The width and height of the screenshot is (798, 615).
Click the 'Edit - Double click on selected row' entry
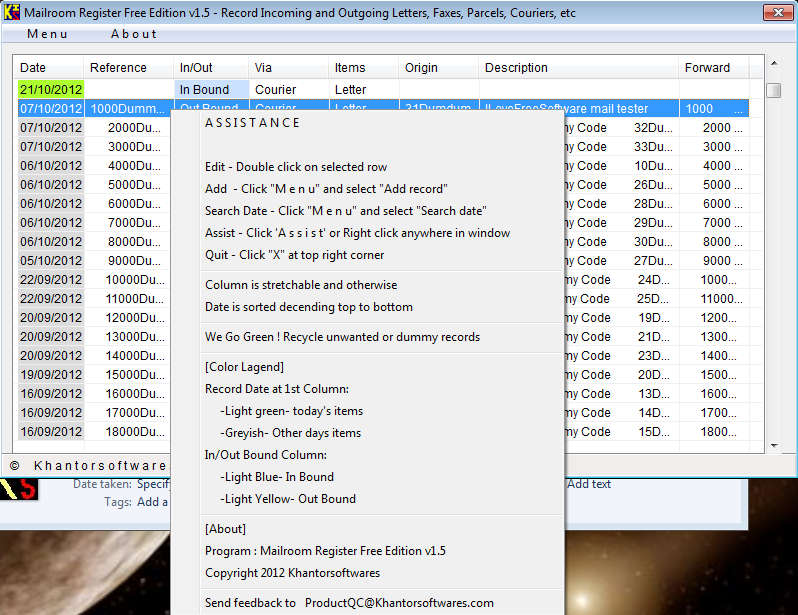[x=296, y=167]
